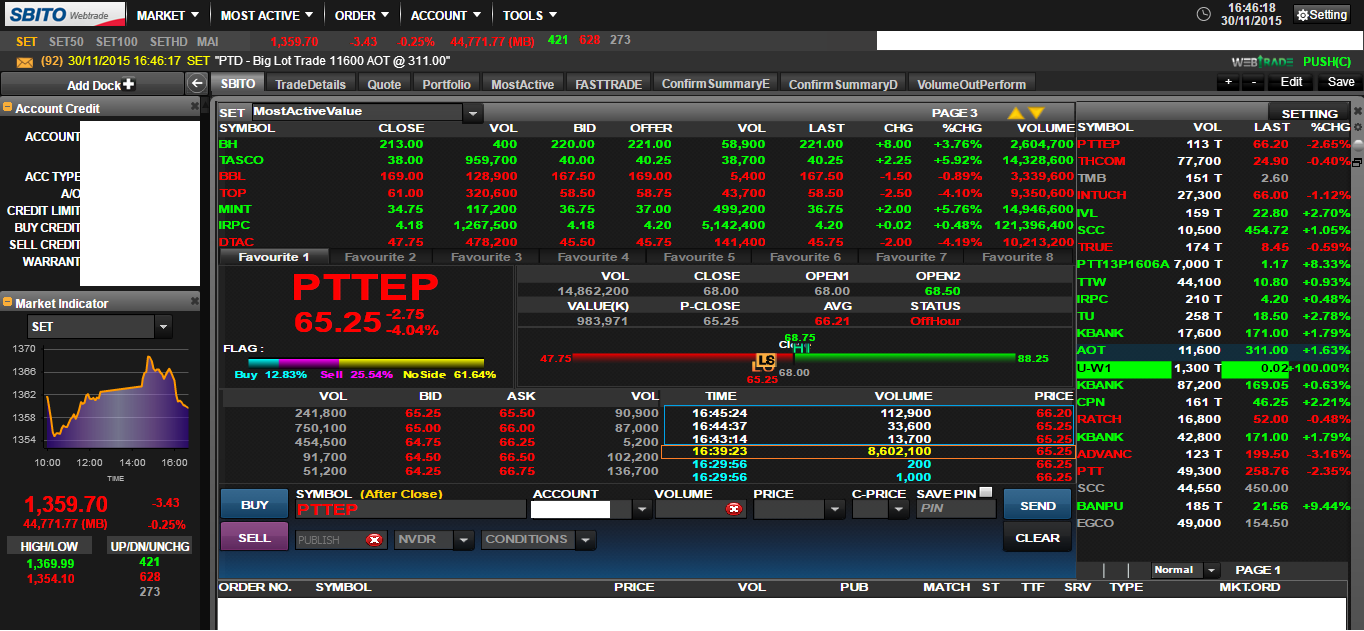Open the MARKET menu
This screenshot has width=1364, height=631.
point(167,15)
